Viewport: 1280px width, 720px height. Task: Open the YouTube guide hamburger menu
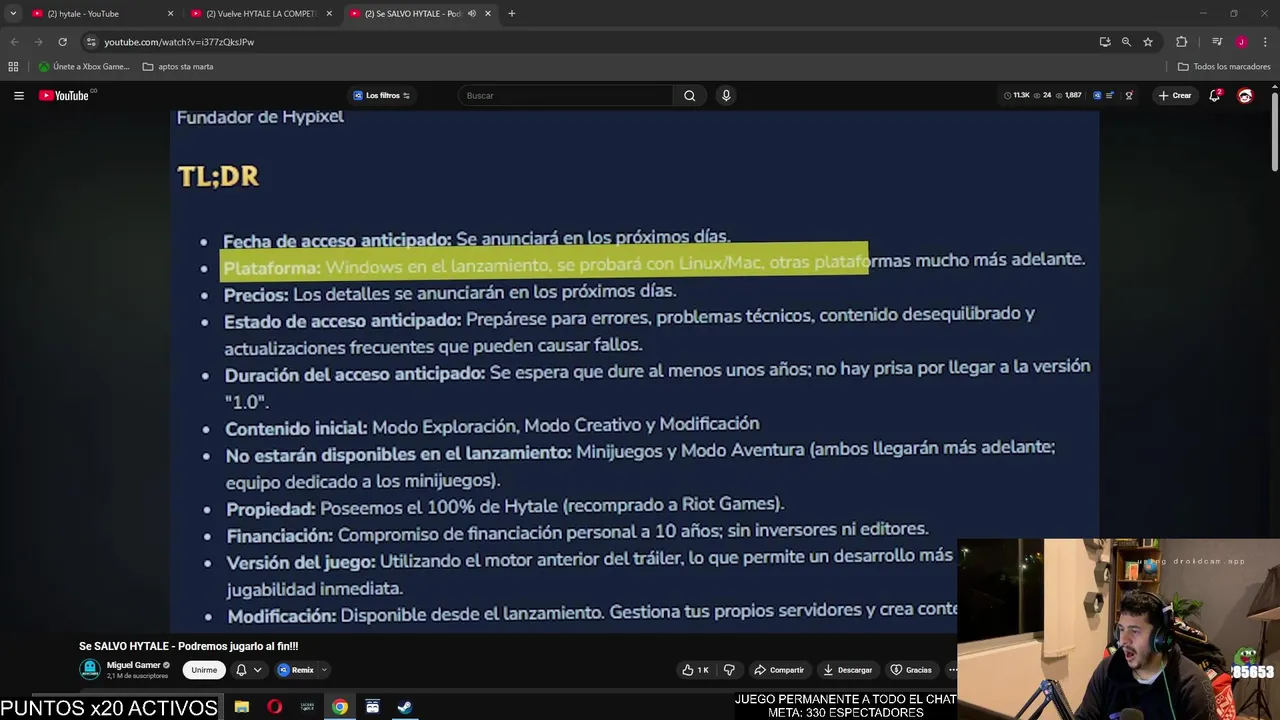(x=18, y=95)
